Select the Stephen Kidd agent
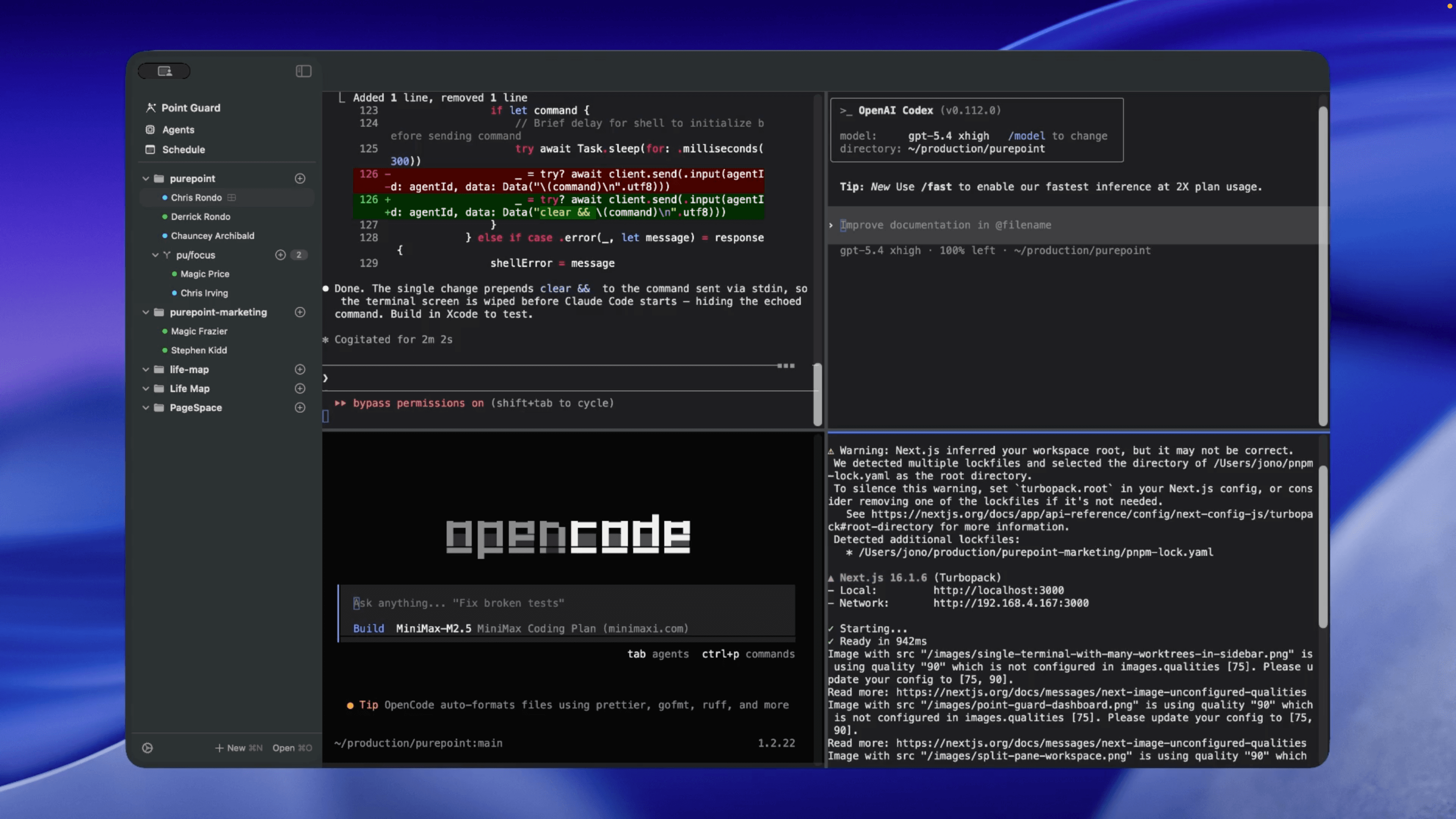1456x819 pixels. 199,350
